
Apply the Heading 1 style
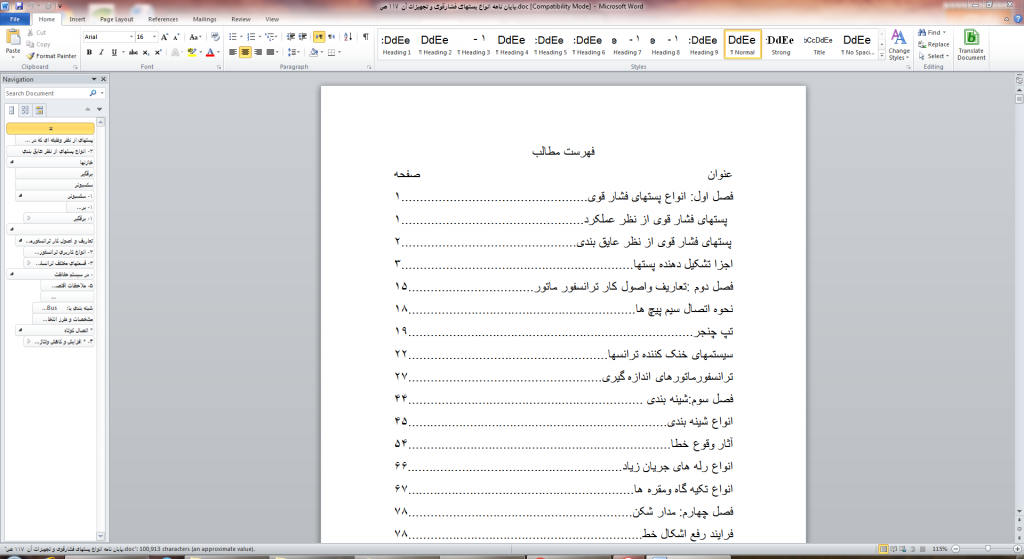tap(395, 45)
